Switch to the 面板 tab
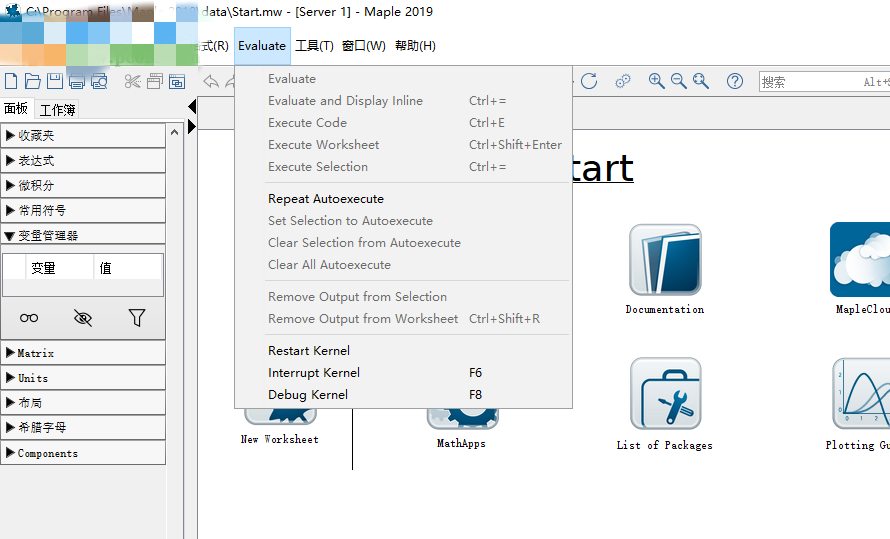The height and width of the screenshot is (539, 890). coord(16,108)
